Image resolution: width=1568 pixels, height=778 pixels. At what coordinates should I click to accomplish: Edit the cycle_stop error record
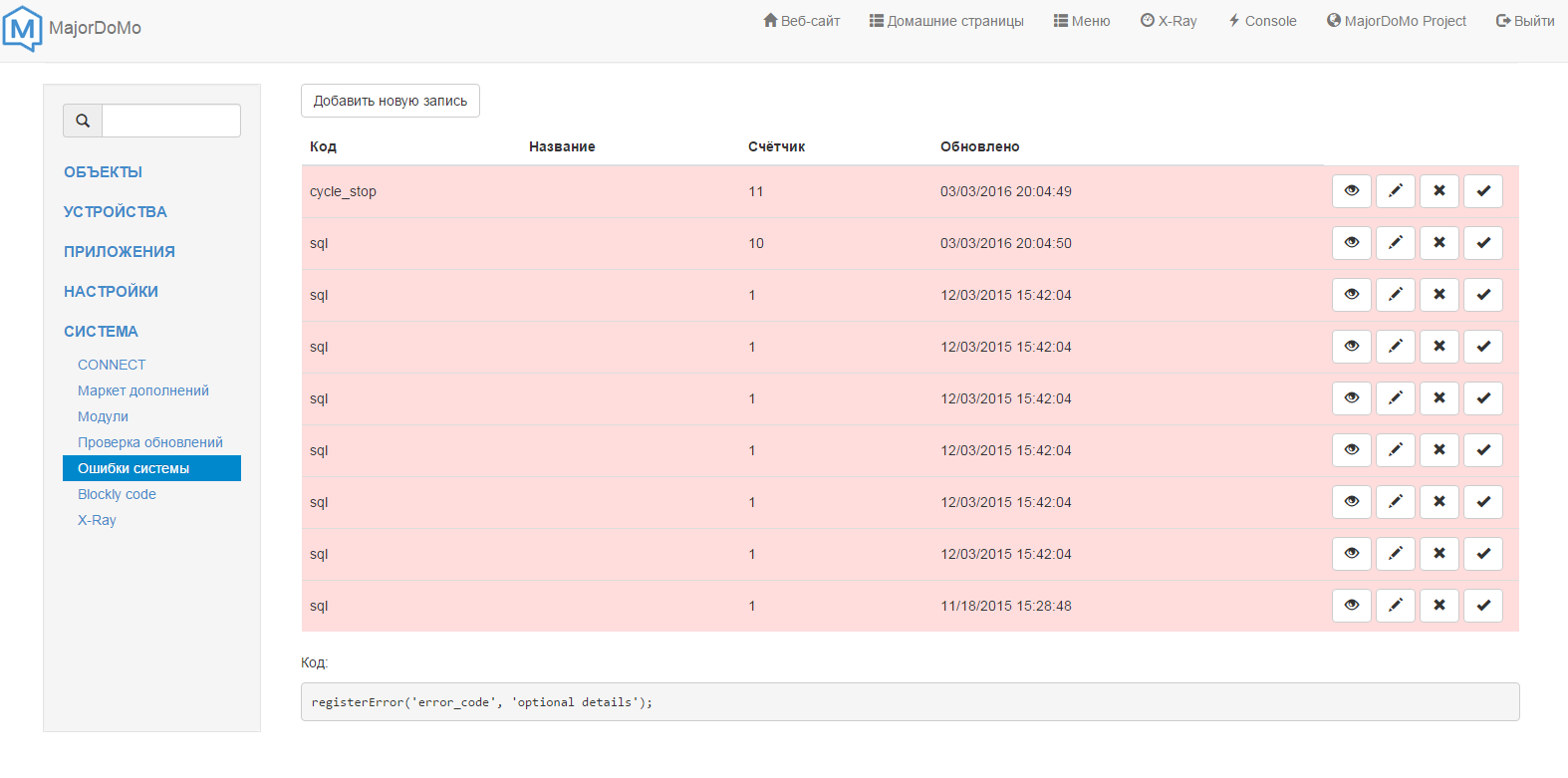click(1395, 191)
